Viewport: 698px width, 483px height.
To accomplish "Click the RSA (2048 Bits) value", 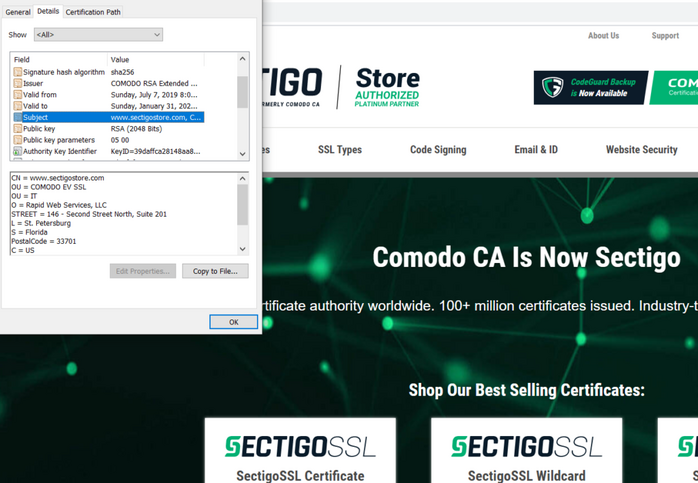I will pyautogui.click(x=136, y=129).
